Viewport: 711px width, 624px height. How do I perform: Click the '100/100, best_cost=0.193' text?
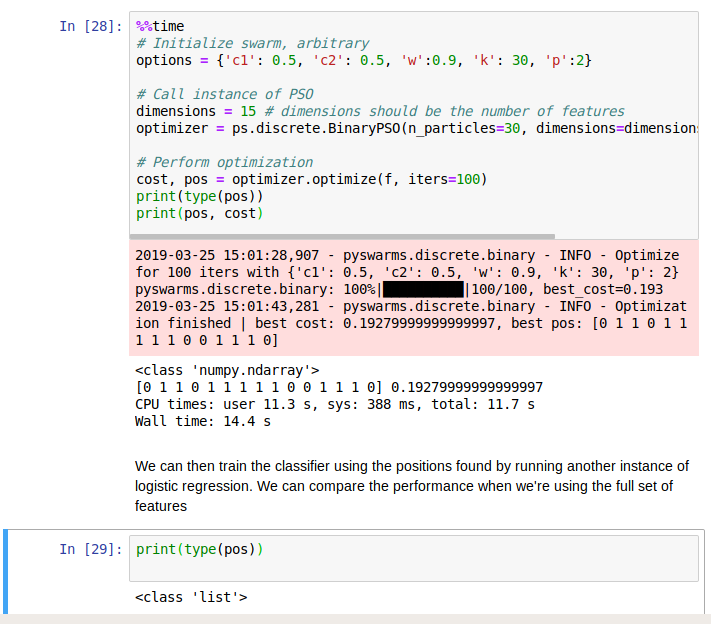click(x=567, y=289)
